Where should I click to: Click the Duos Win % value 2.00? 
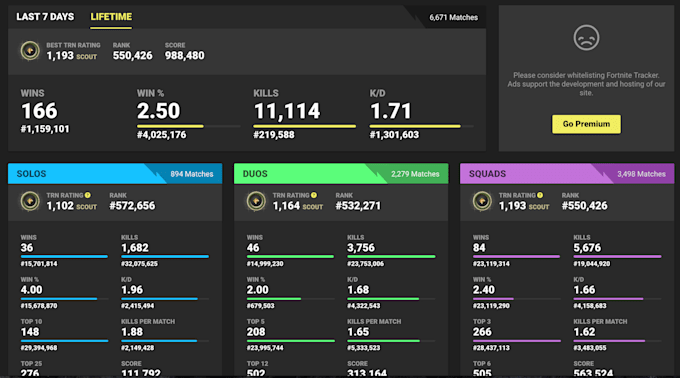click(258, 290)
